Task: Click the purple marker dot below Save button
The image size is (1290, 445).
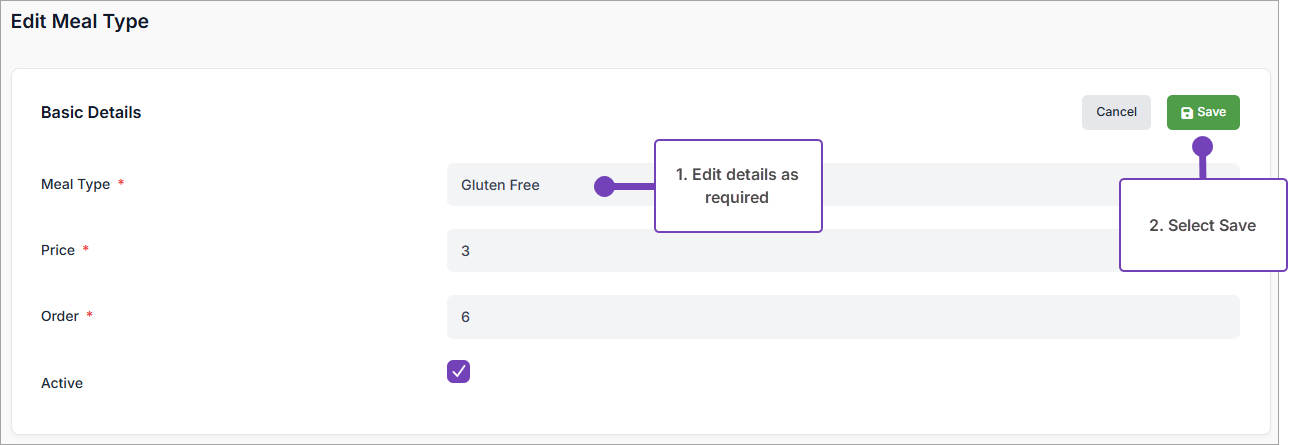Action: pyautogui.click(x=1202, y=147)
